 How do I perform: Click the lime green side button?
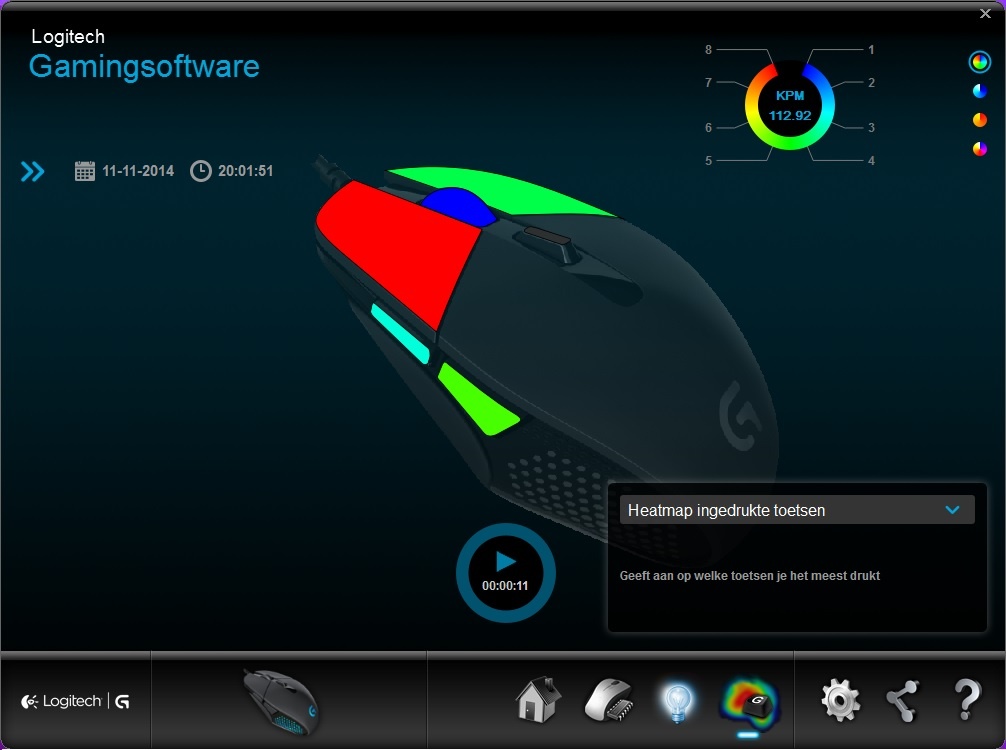(477, 399)
